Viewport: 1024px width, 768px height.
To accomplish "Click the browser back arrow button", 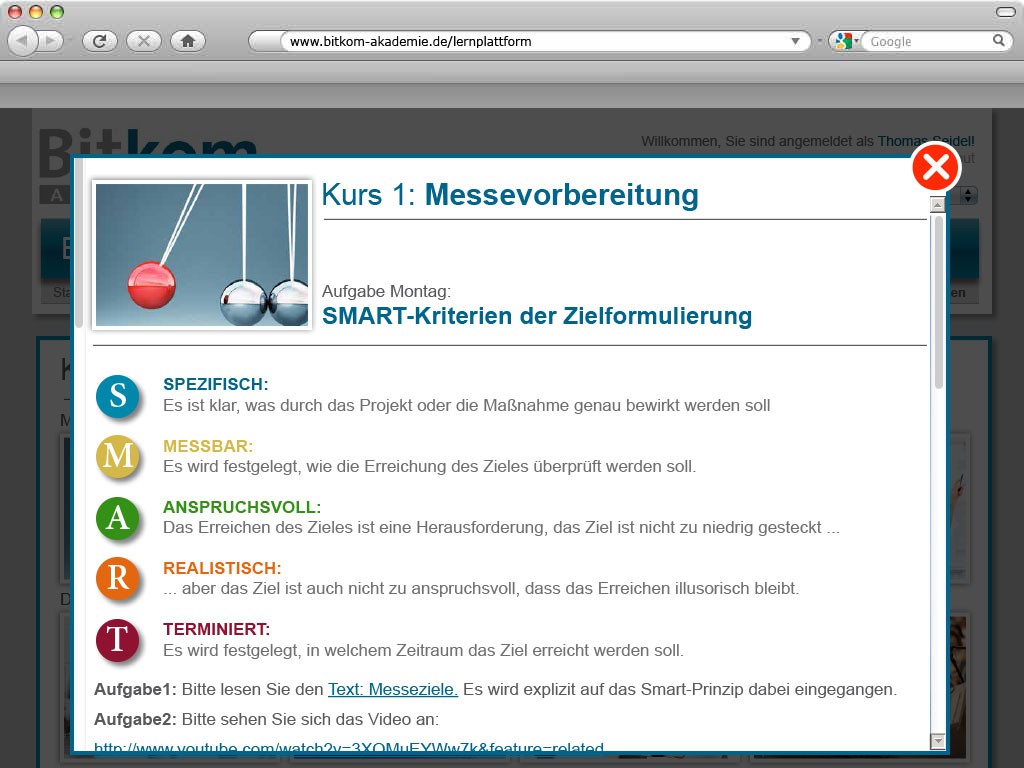I will tap(23, 41).
